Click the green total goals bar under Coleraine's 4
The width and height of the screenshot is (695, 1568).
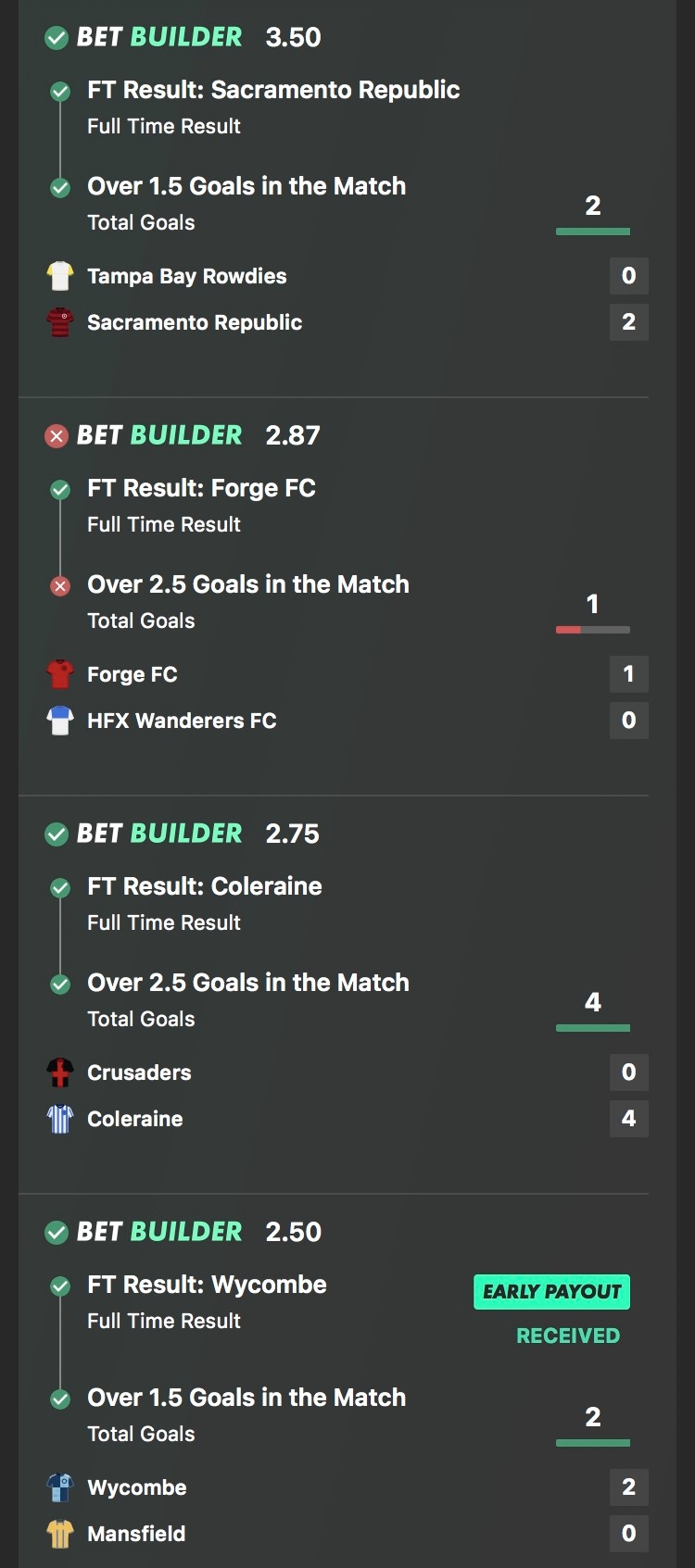coord(592,1028)
